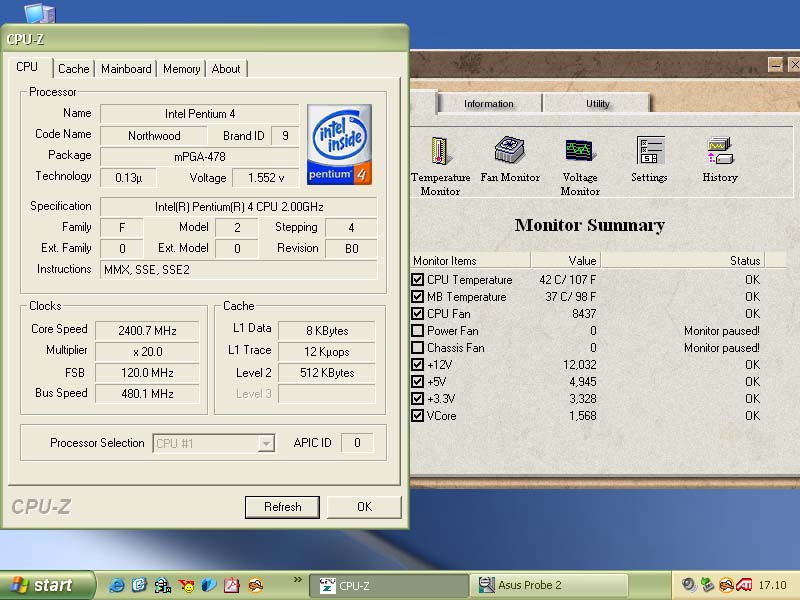Click Instructions field MMX, SSE, SSE2

tap(239, 269)
